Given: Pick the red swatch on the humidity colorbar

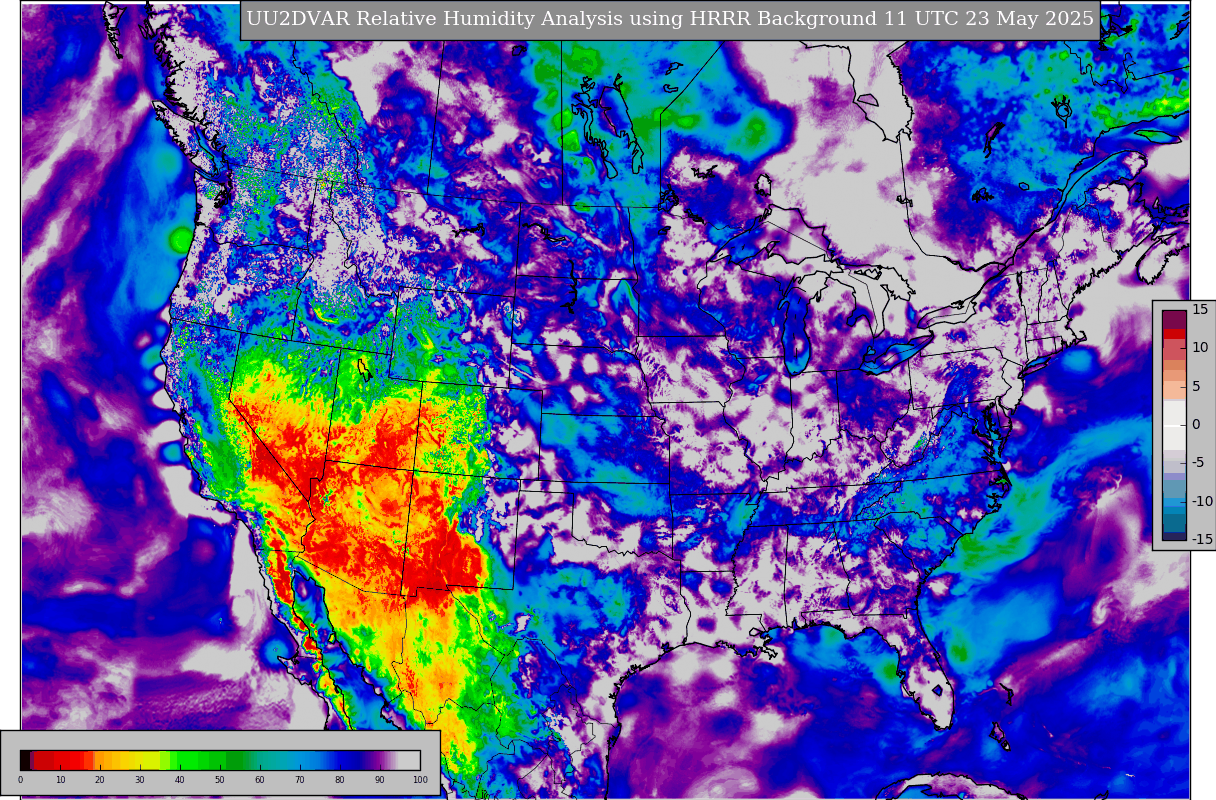Looking at the screenshot, I should click(x=60, y=760).
